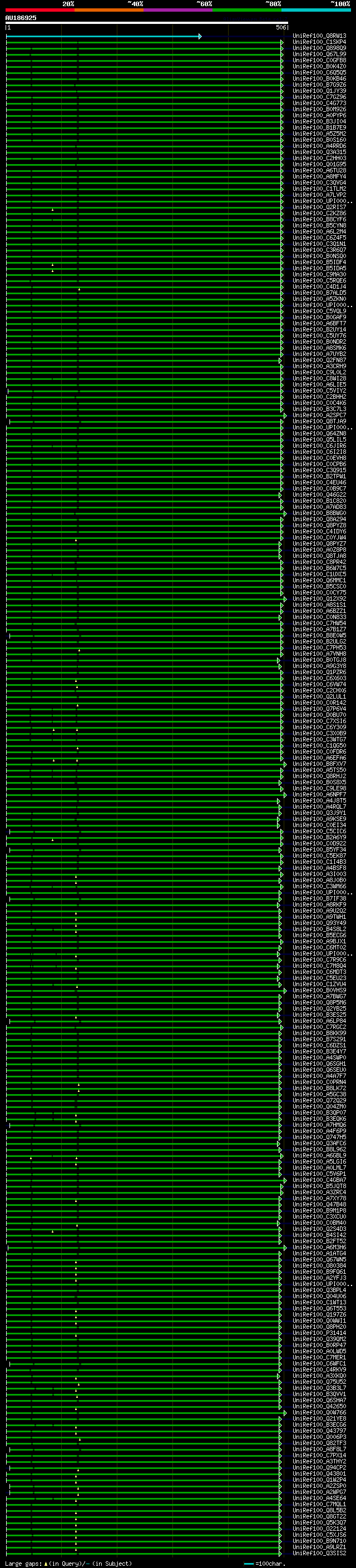356x1568 pixels.
Task: Select hit label UniRef100_Q3A315
Action: point(319,152)
